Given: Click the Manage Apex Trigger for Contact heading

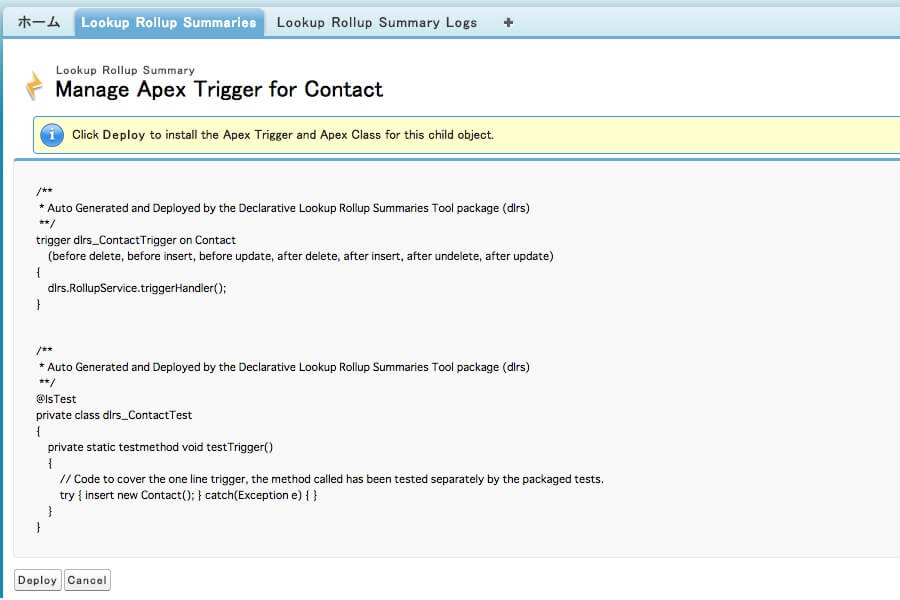Looking at the screenshot, I should coord(219,90).
